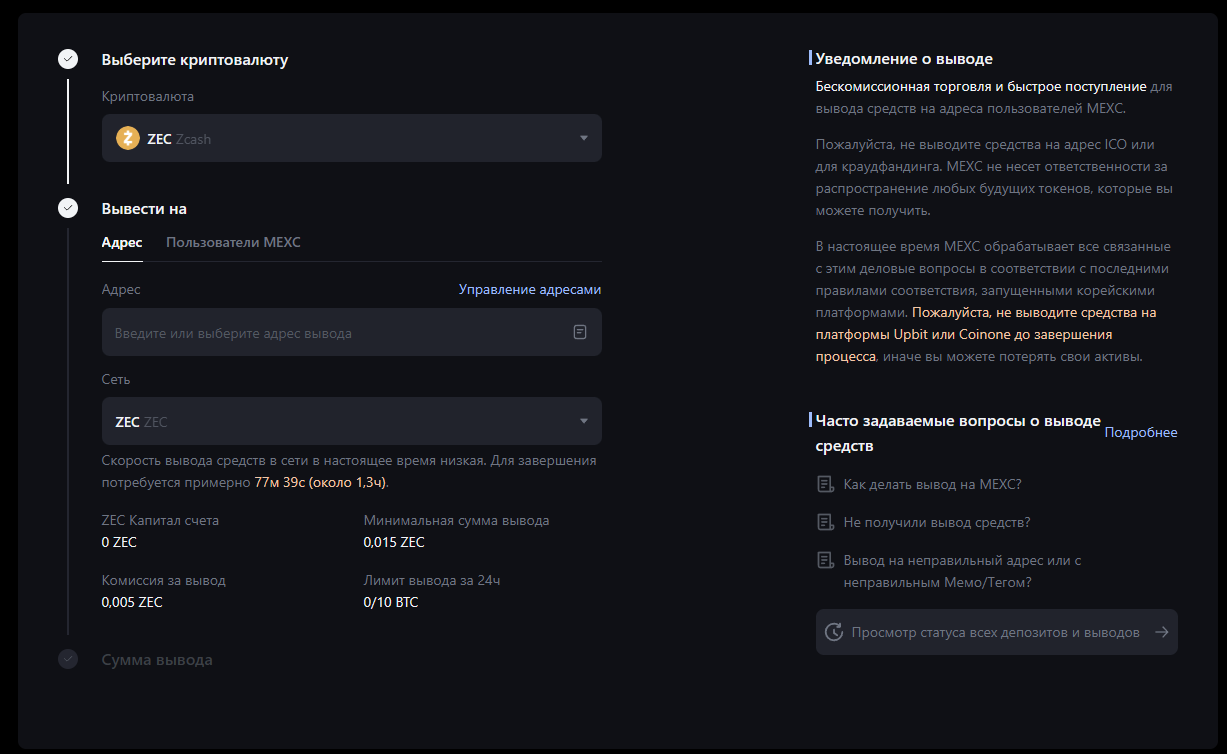Click the clock history icon in status button

[834, 632]
